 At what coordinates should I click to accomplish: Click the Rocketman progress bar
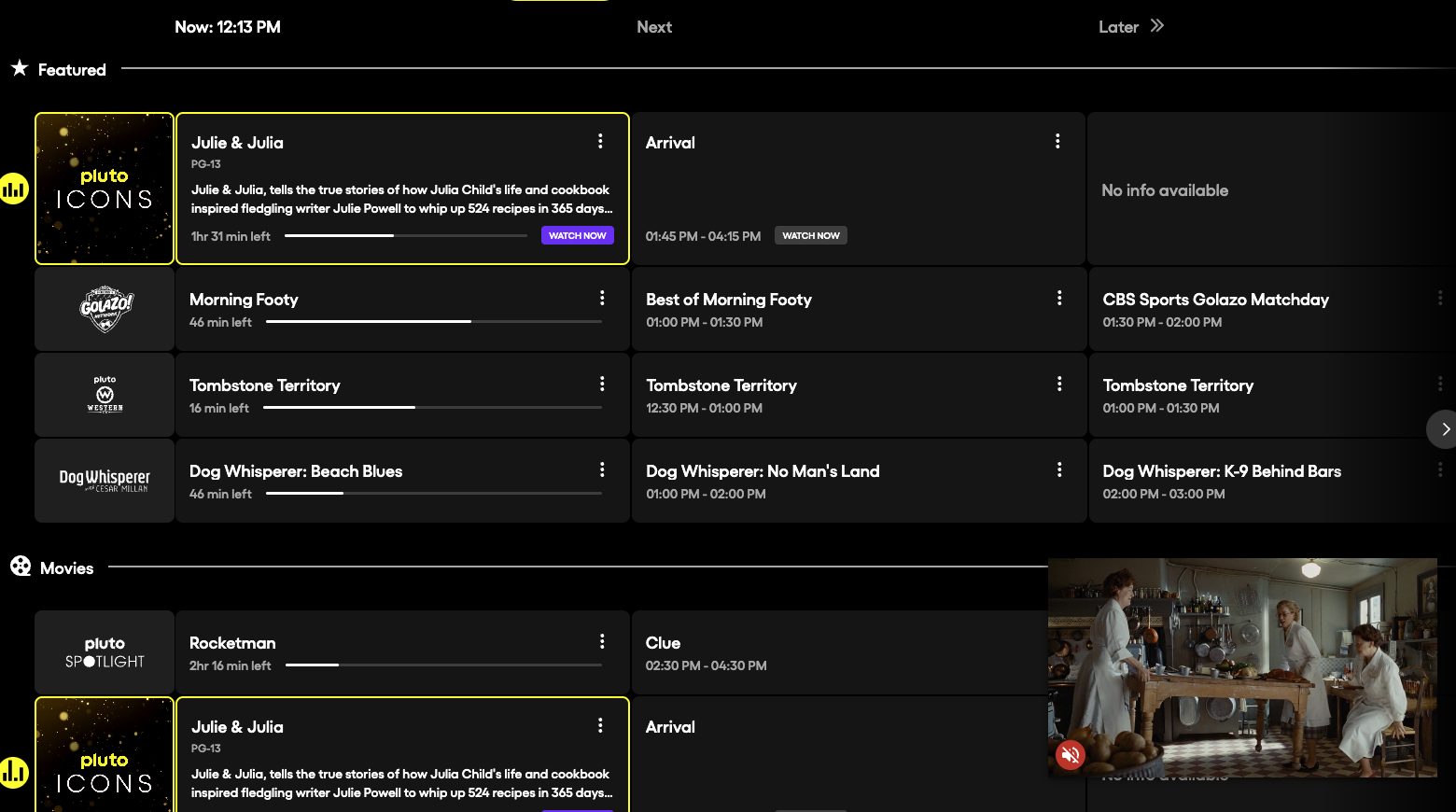[x=443, y=665]
